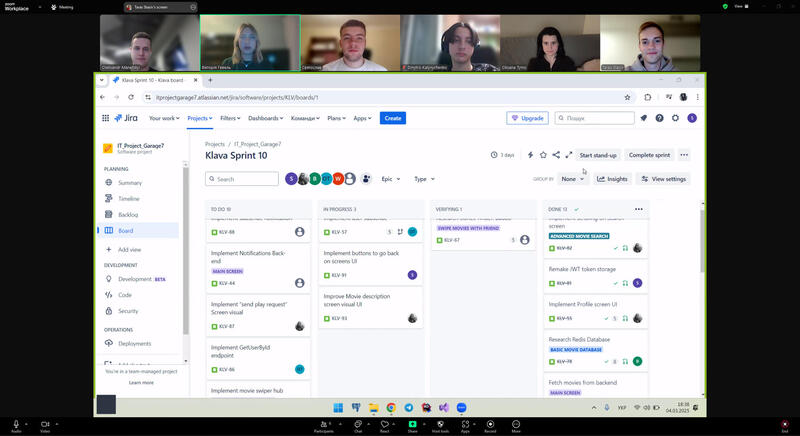Click the Jira header search box
The height and width of the screenshot is (436, 800).
[x=594, y=118]
